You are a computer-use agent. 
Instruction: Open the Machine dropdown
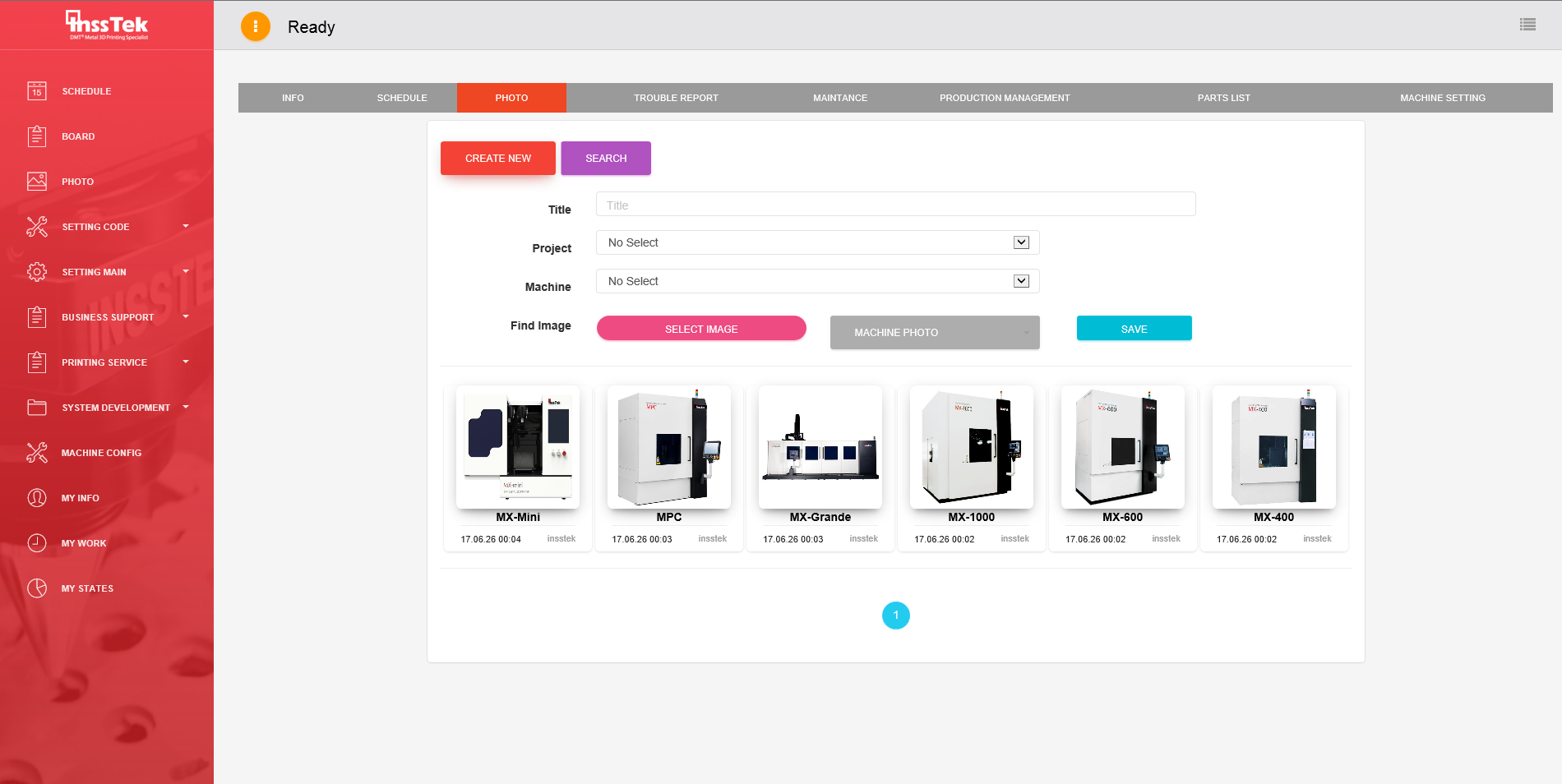[817, 281]
